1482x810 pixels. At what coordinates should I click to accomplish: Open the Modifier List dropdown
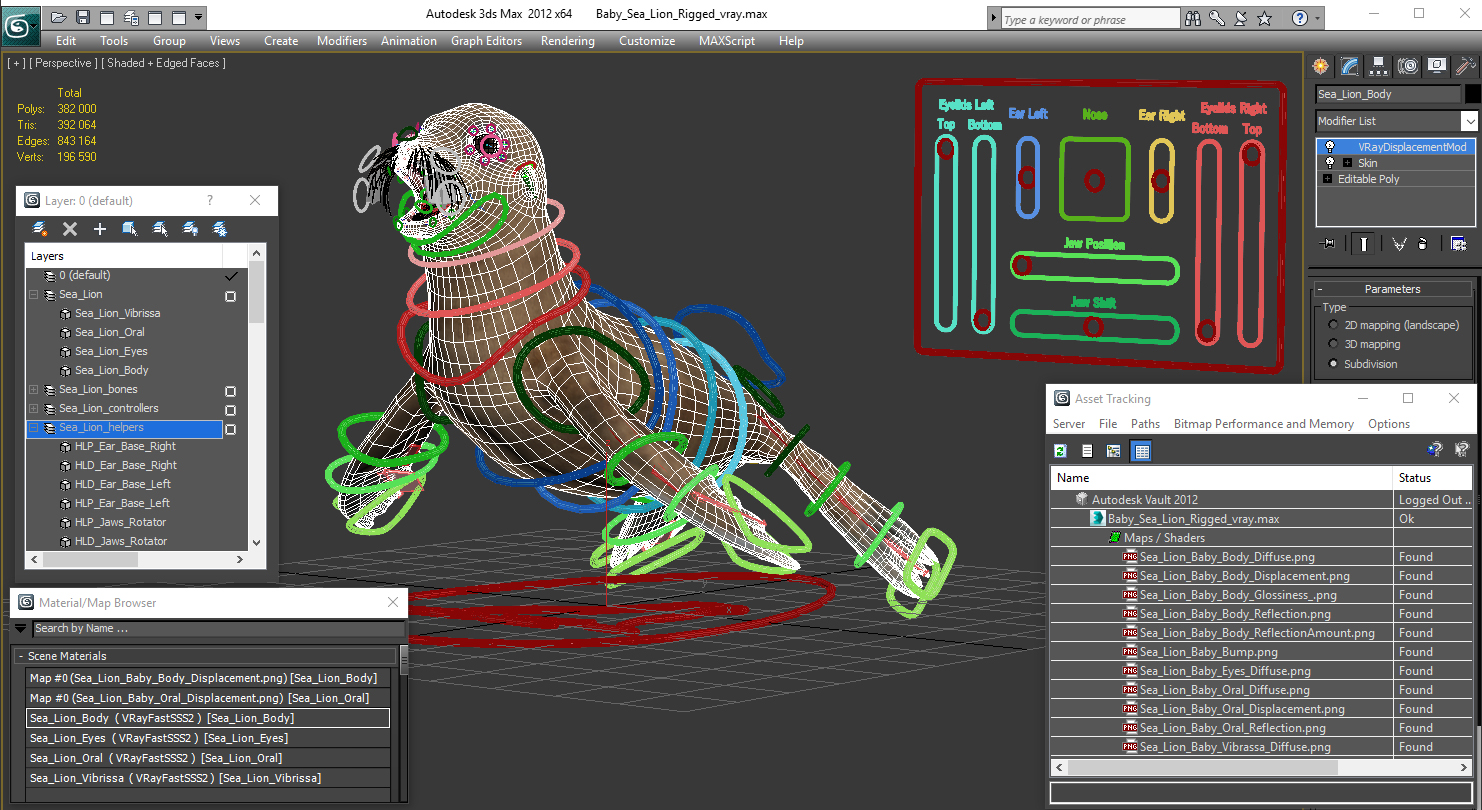click(x=1469, y=121)
